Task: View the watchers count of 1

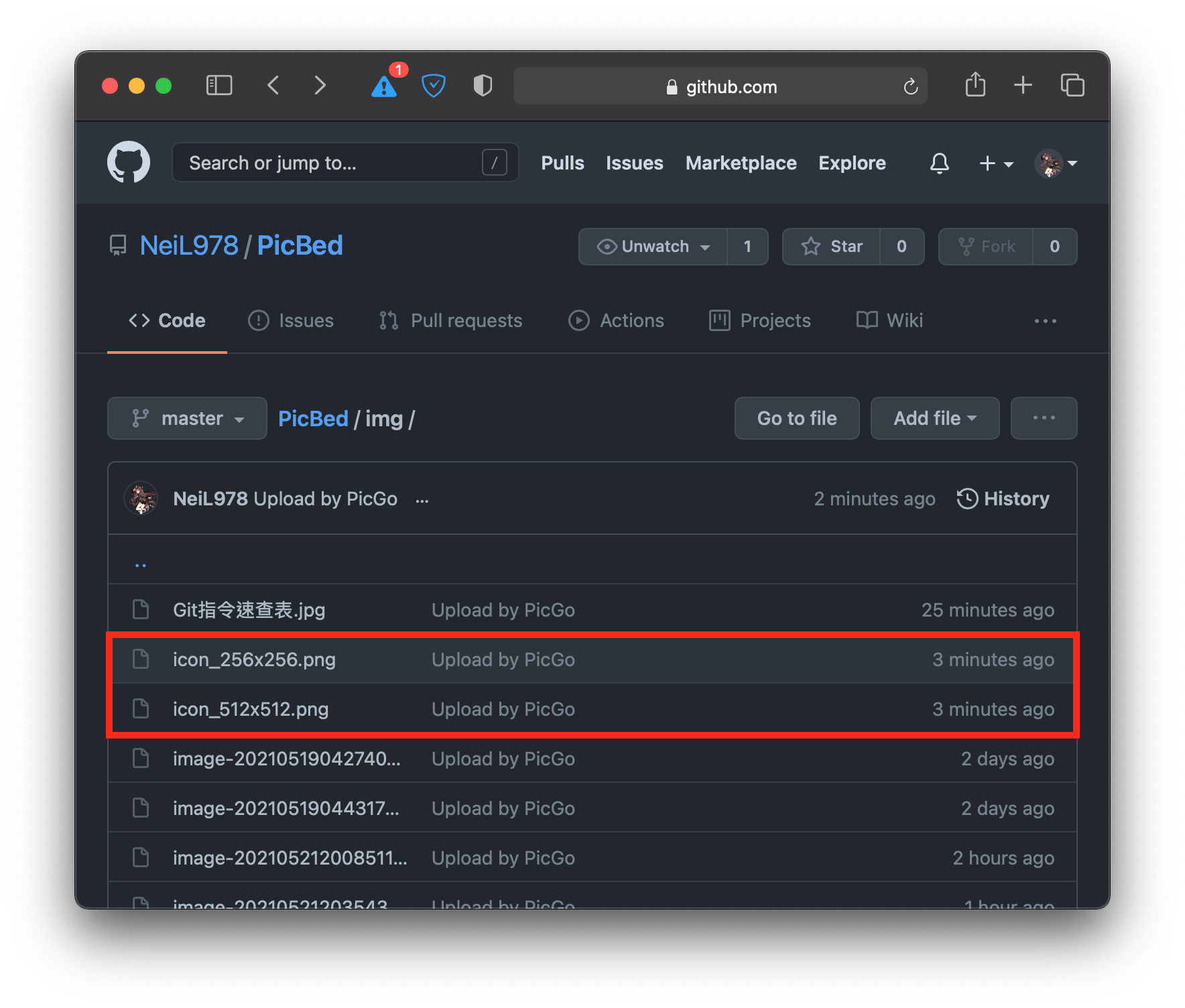Action: (747, 247)
